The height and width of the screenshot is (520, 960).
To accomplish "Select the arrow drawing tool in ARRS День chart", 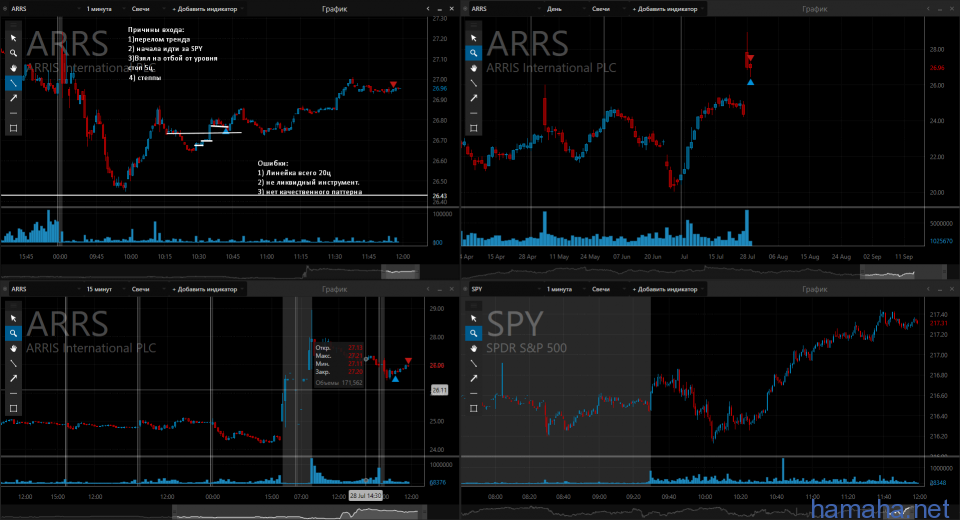I will pos(473,98).
